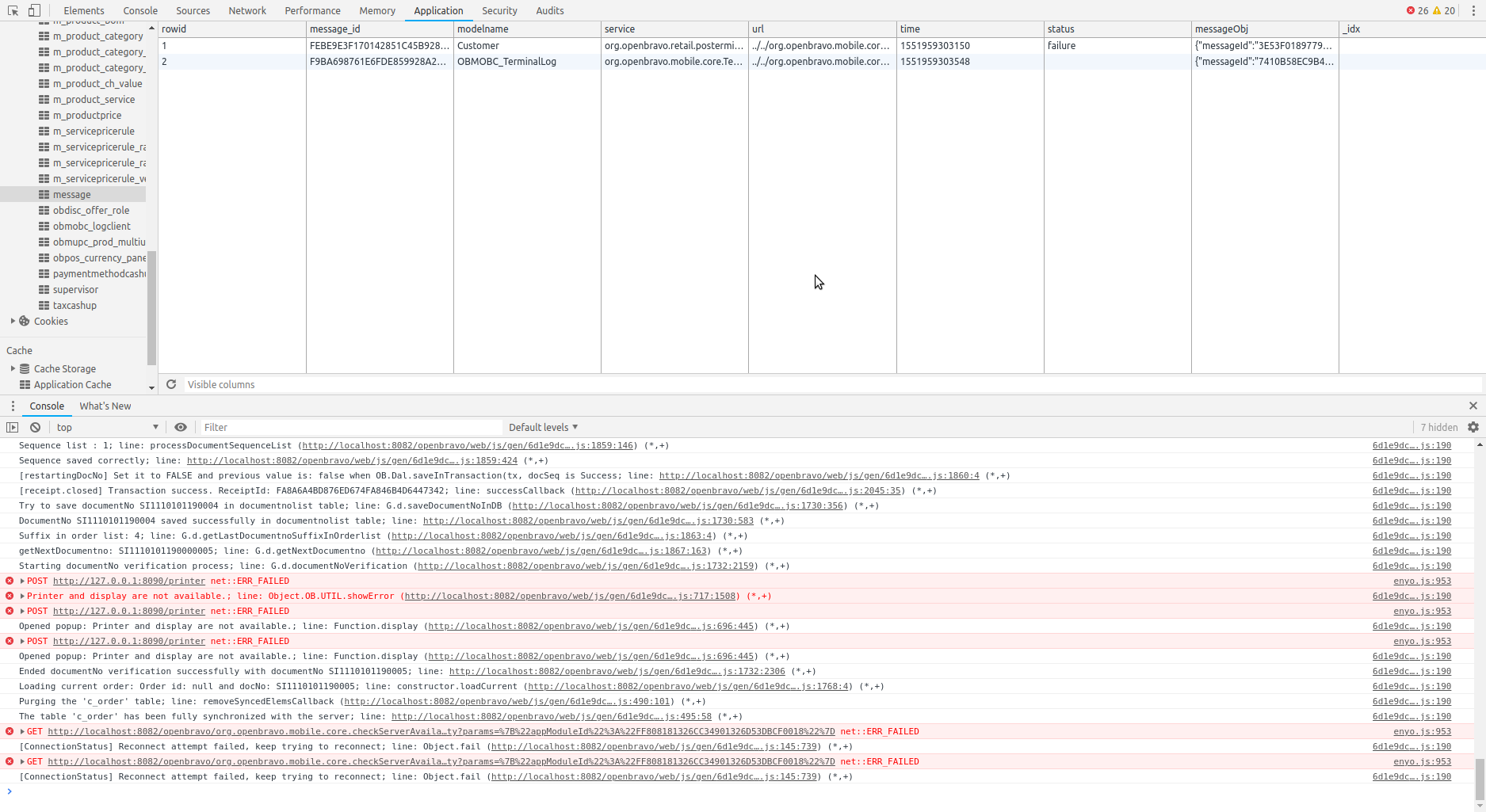Viewport: 1486px width, 812px height.
Task: Open the console drawer three-dot menu
Action: click(13, 406)
